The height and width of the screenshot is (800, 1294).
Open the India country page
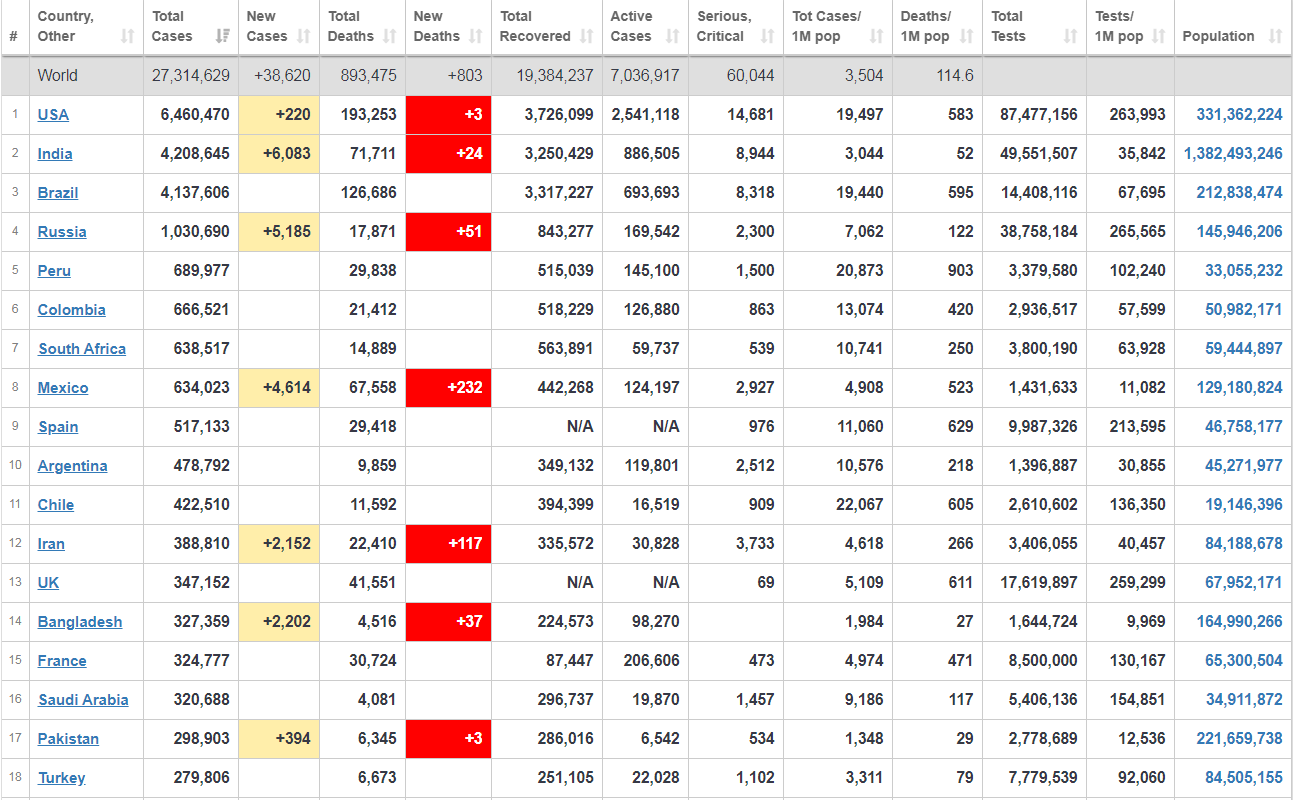point(55,154)
